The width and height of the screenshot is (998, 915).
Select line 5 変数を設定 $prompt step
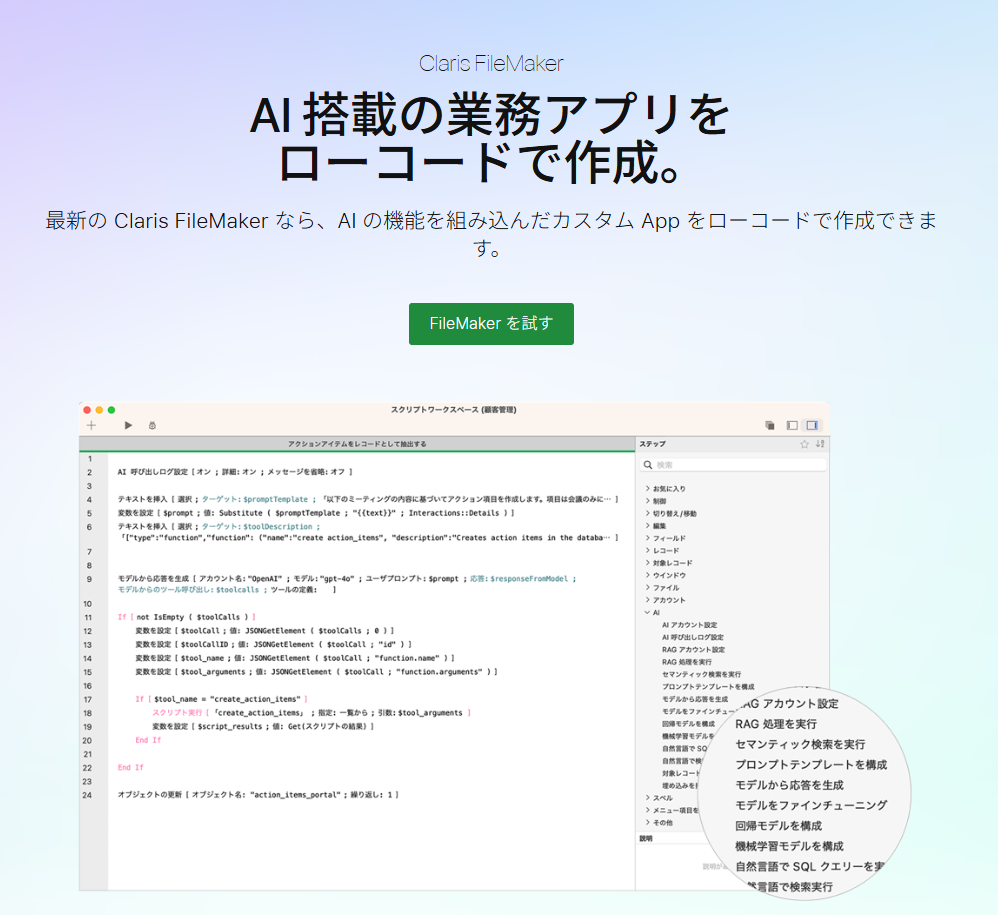(316, 513)
